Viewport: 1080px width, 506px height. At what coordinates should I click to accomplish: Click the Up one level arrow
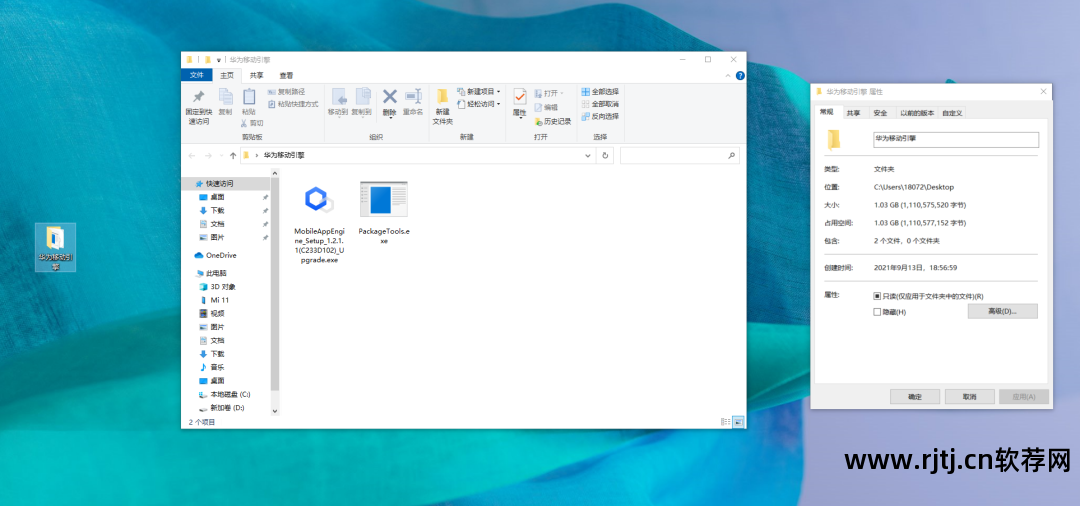(233, 156)
